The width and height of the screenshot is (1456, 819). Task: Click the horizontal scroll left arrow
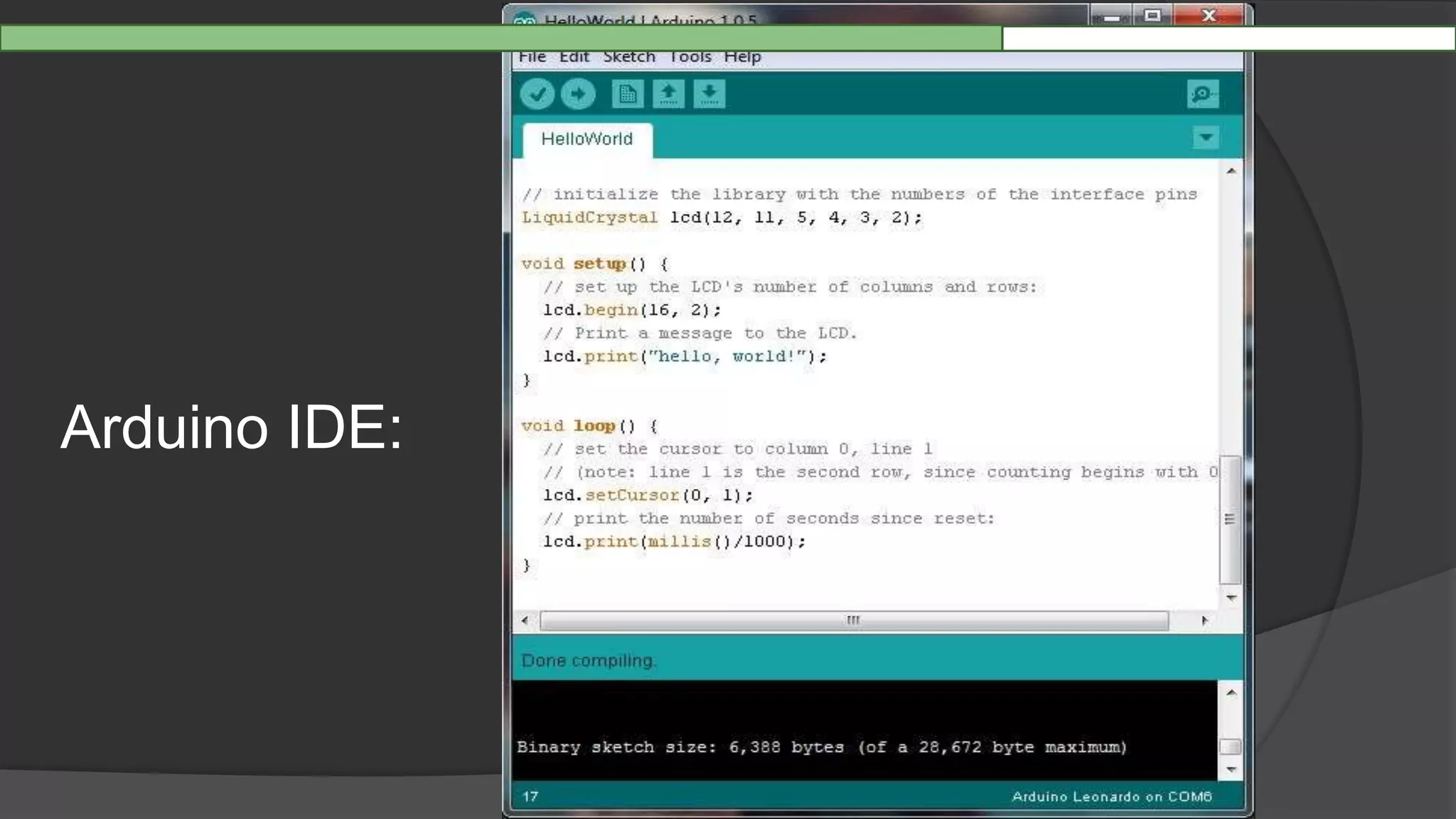tap(525, 621)
